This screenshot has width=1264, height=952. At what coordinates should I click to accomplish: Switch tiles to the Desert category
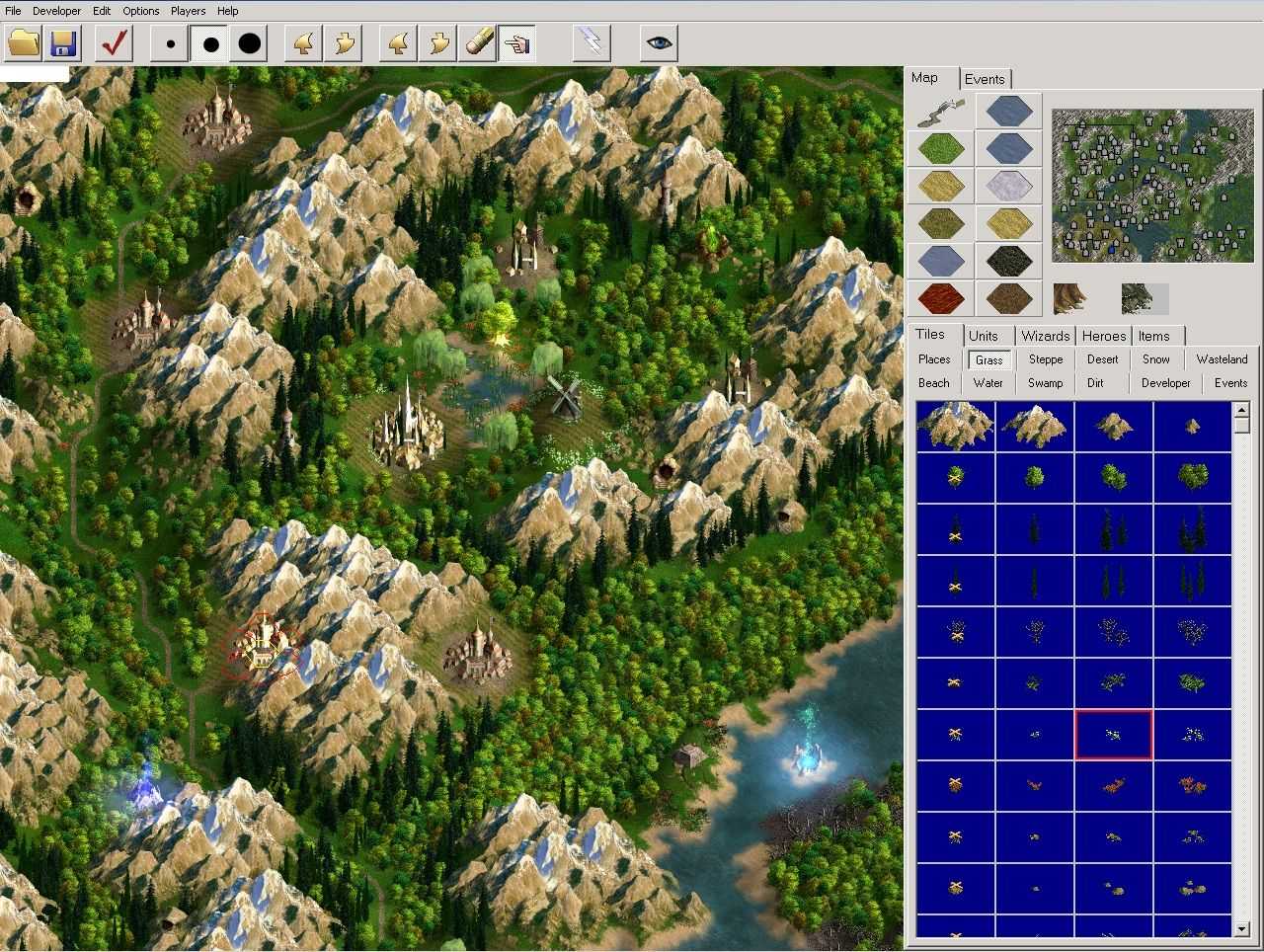[1102, 359]
